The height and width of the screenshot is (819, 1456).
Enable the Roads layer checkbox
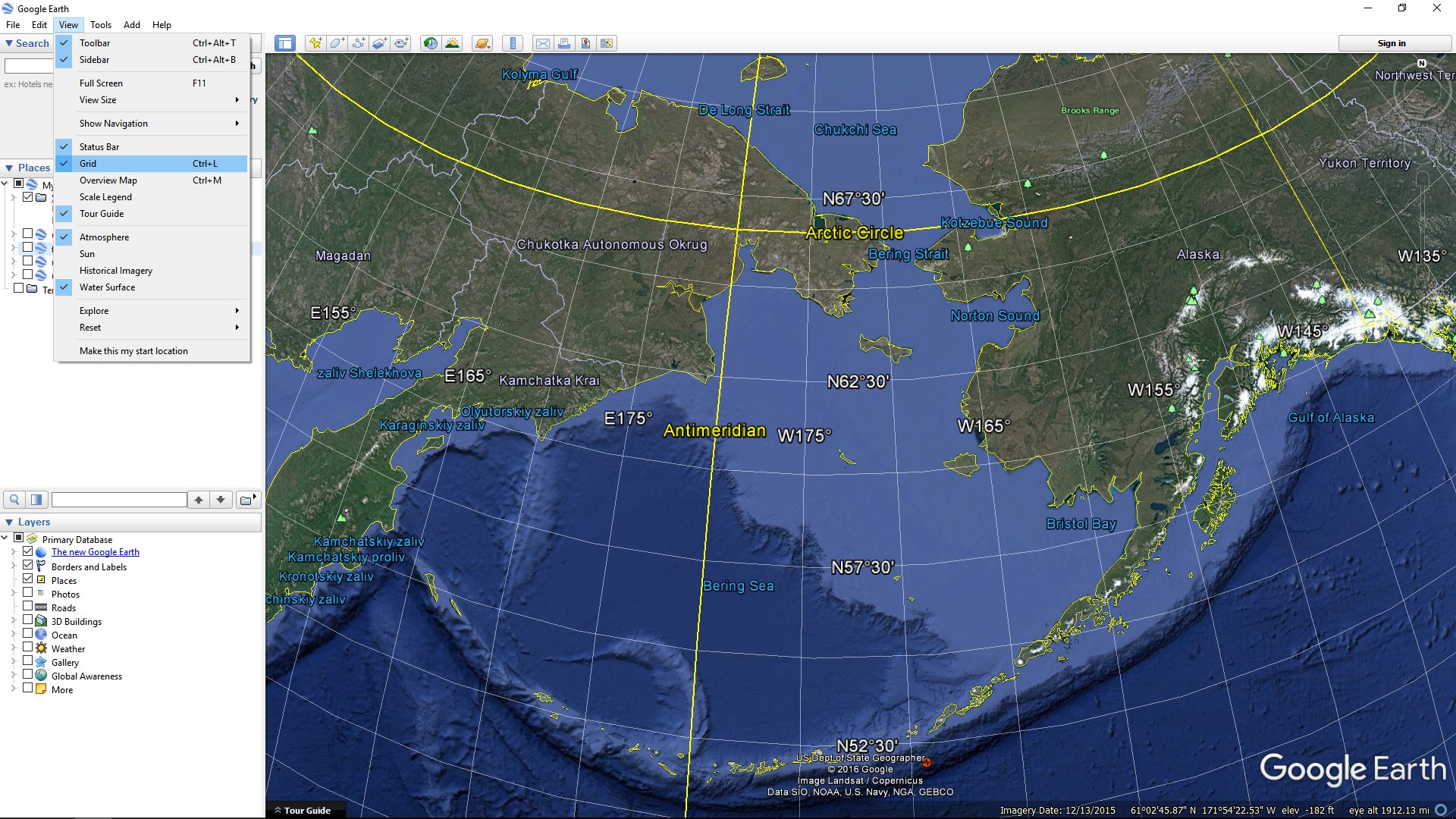pyautogui.click(x=28, y=607)
